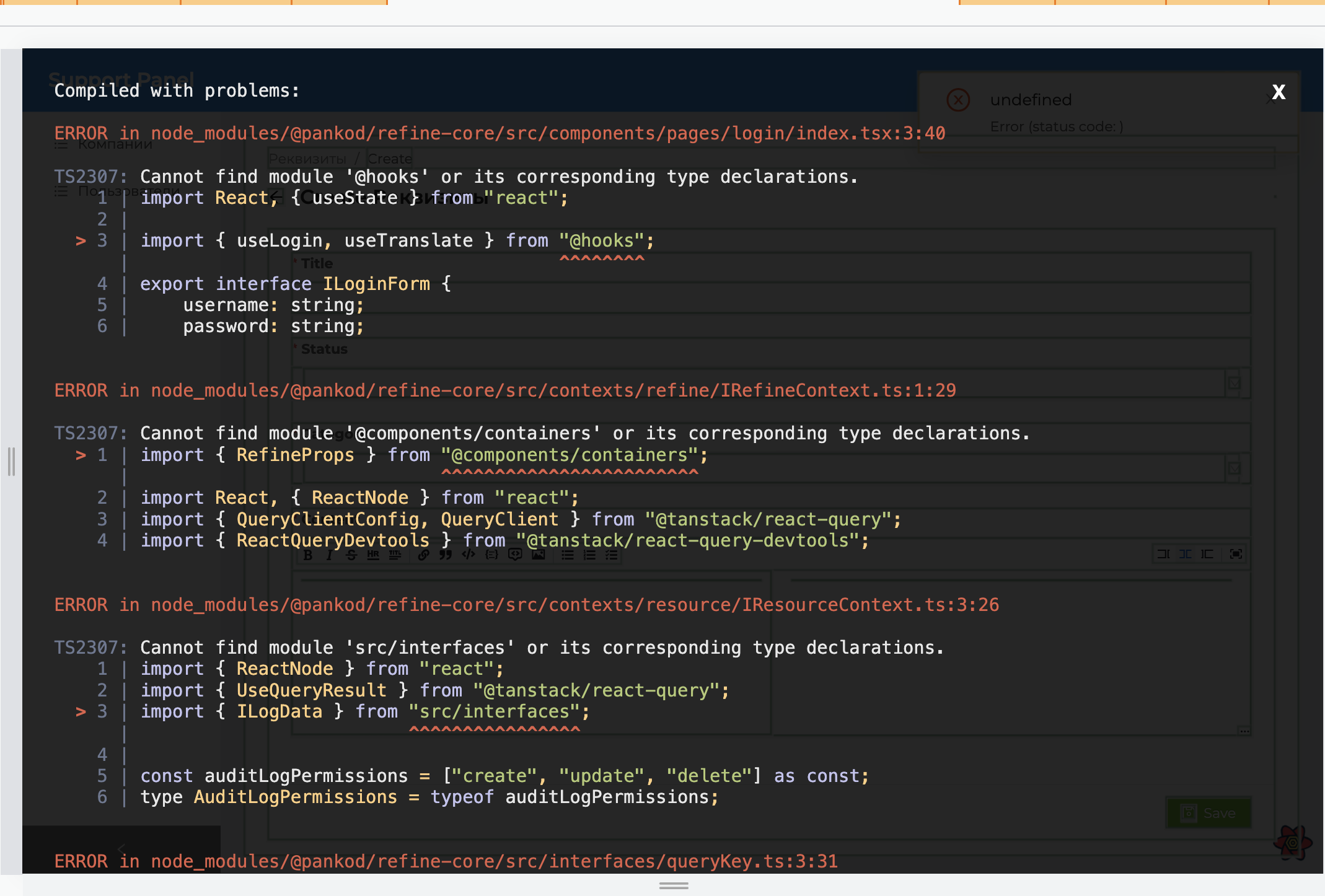Click the checked task list icon
This screenshot has width=1325, height=896.
pos(612,555)
